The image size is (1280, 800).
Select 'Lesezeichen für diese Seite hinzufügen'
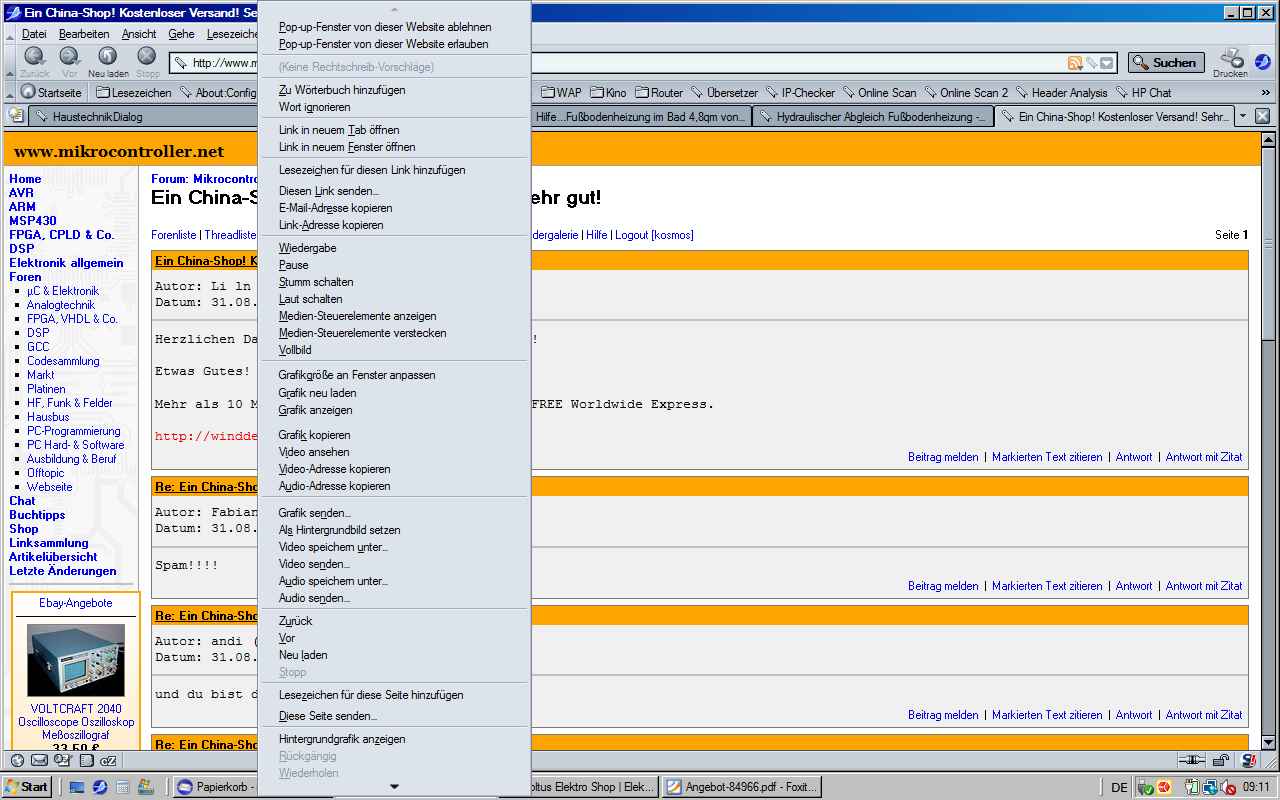click(394, 695)
